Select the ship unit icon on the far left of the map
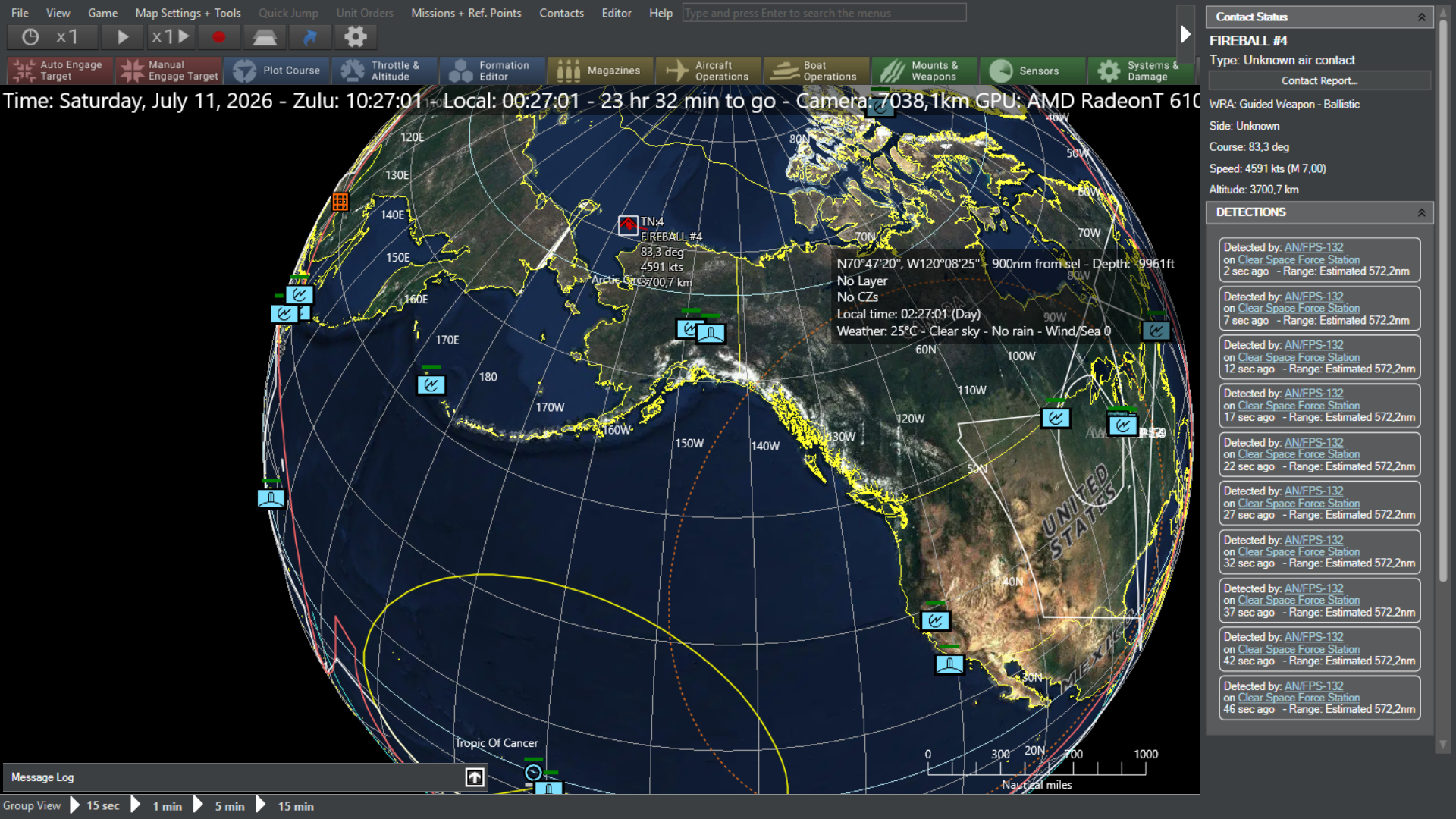The width and height of the screenshot is (1456, 819). pos(271,498)
